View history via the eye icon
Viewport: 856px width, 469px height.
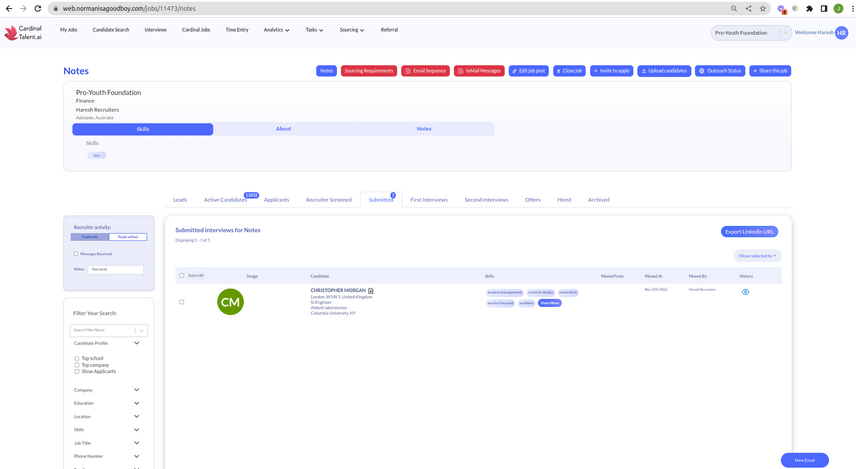[x=745, y=292]
